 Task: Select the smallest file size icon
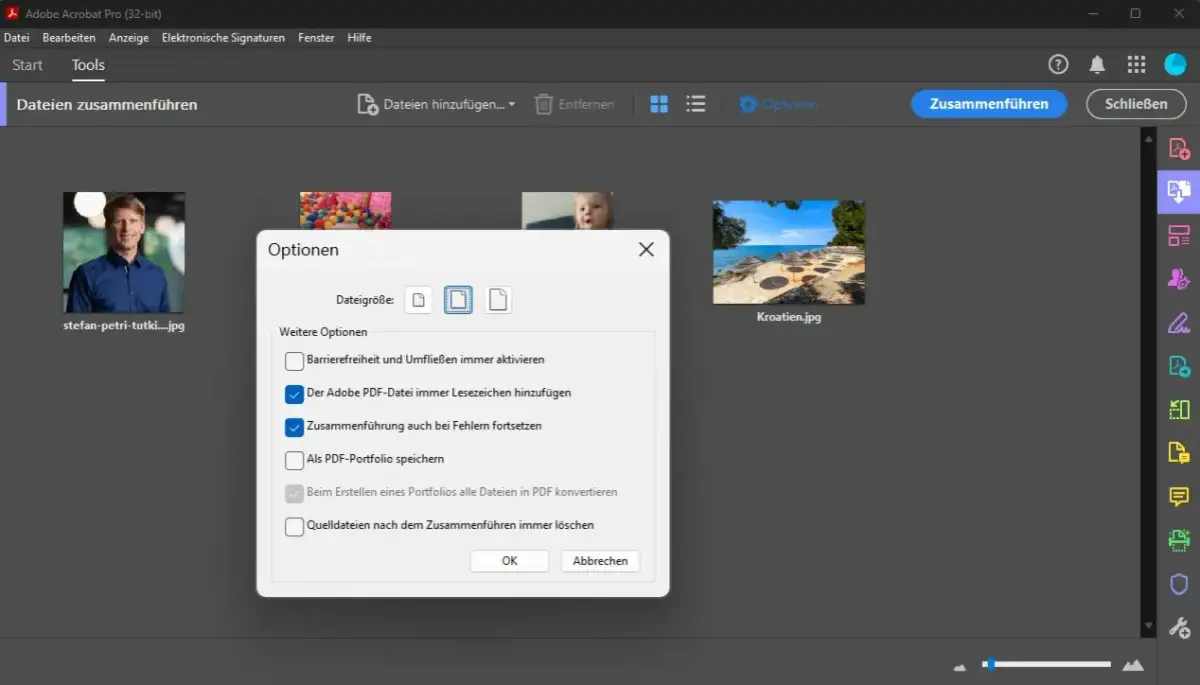tap(420, 299)
